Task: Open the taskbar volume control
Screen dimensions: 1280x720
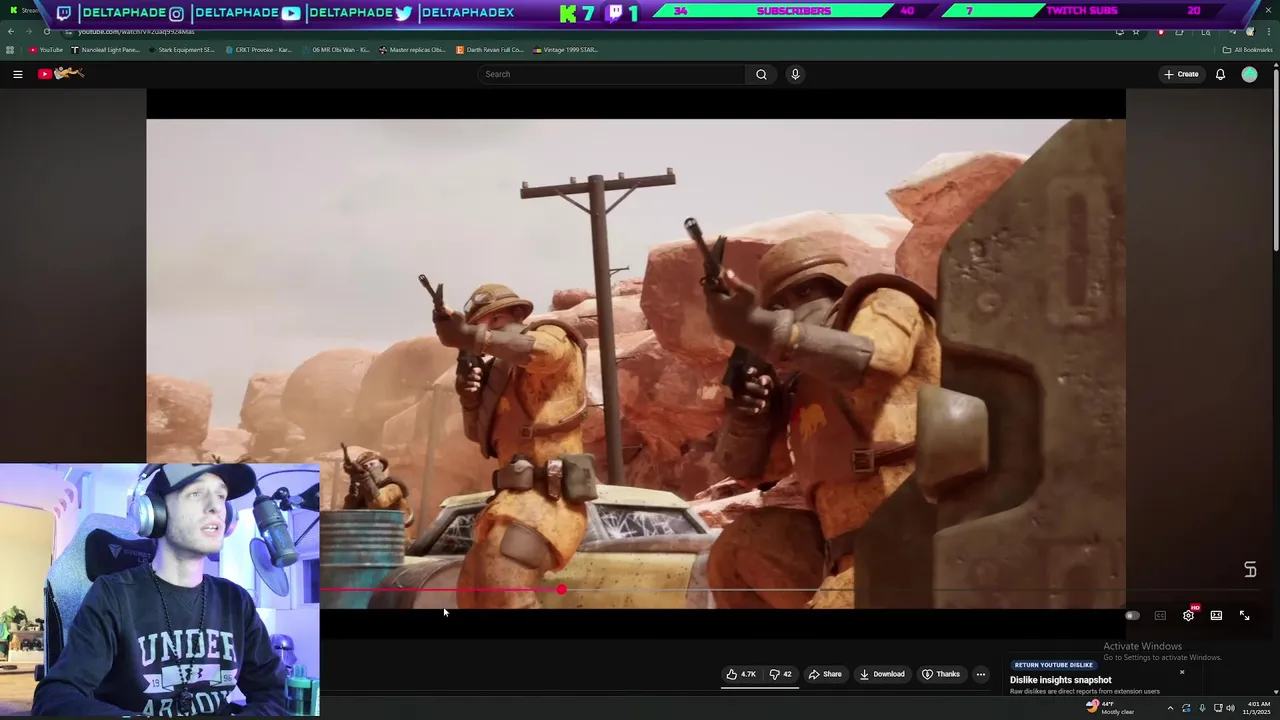Action: [1230, 708]
